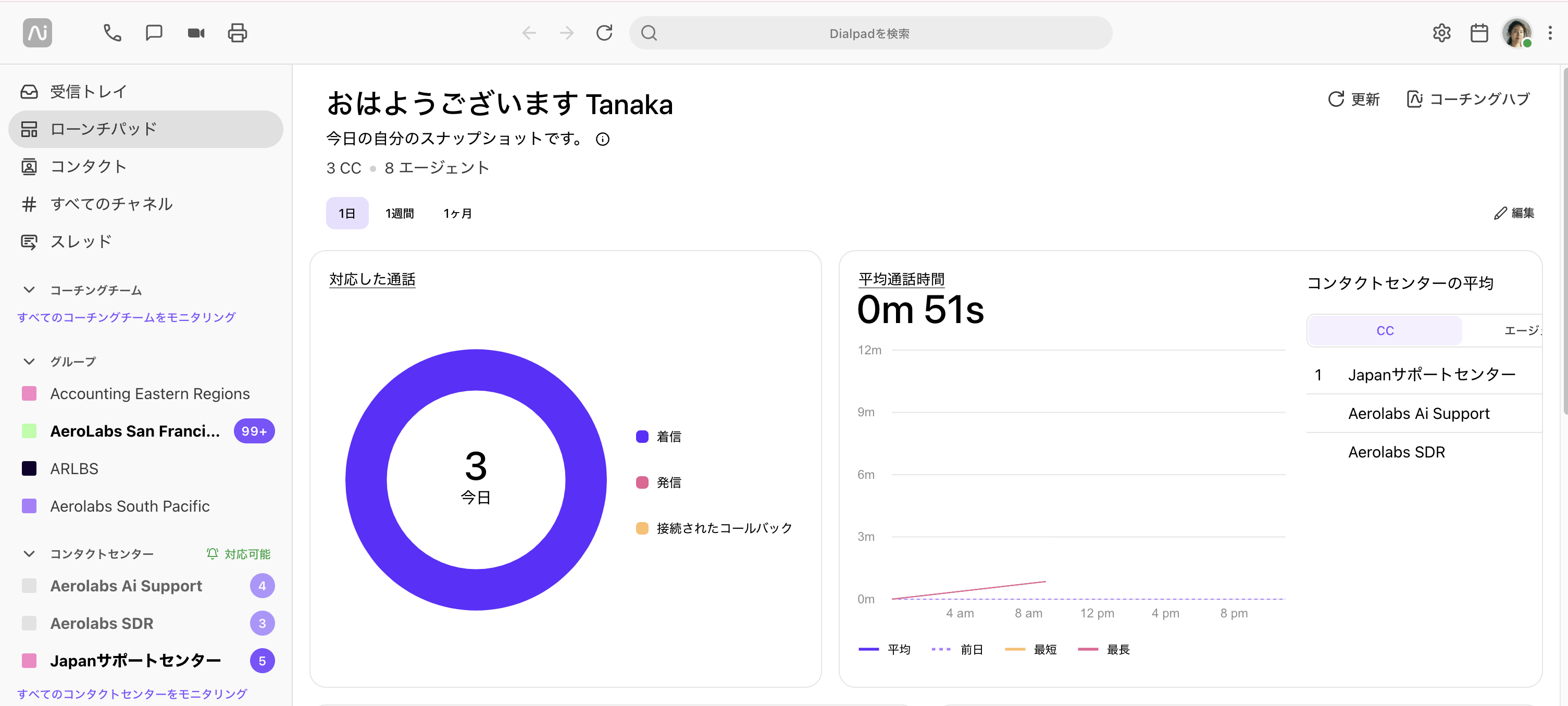Select the 1ヶ月 time range tab
This screenshot has width=1568, height=706.
pos(458,213)
